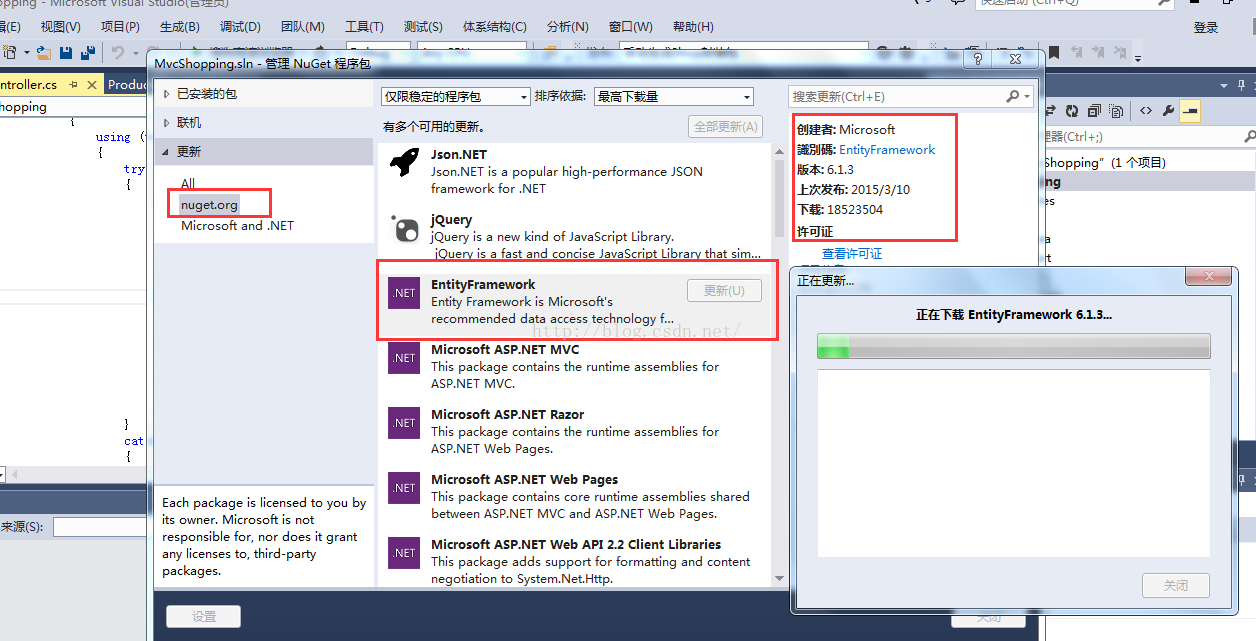
Task: Click the 关闭 button in update dialog
Action: point(1176,586)
